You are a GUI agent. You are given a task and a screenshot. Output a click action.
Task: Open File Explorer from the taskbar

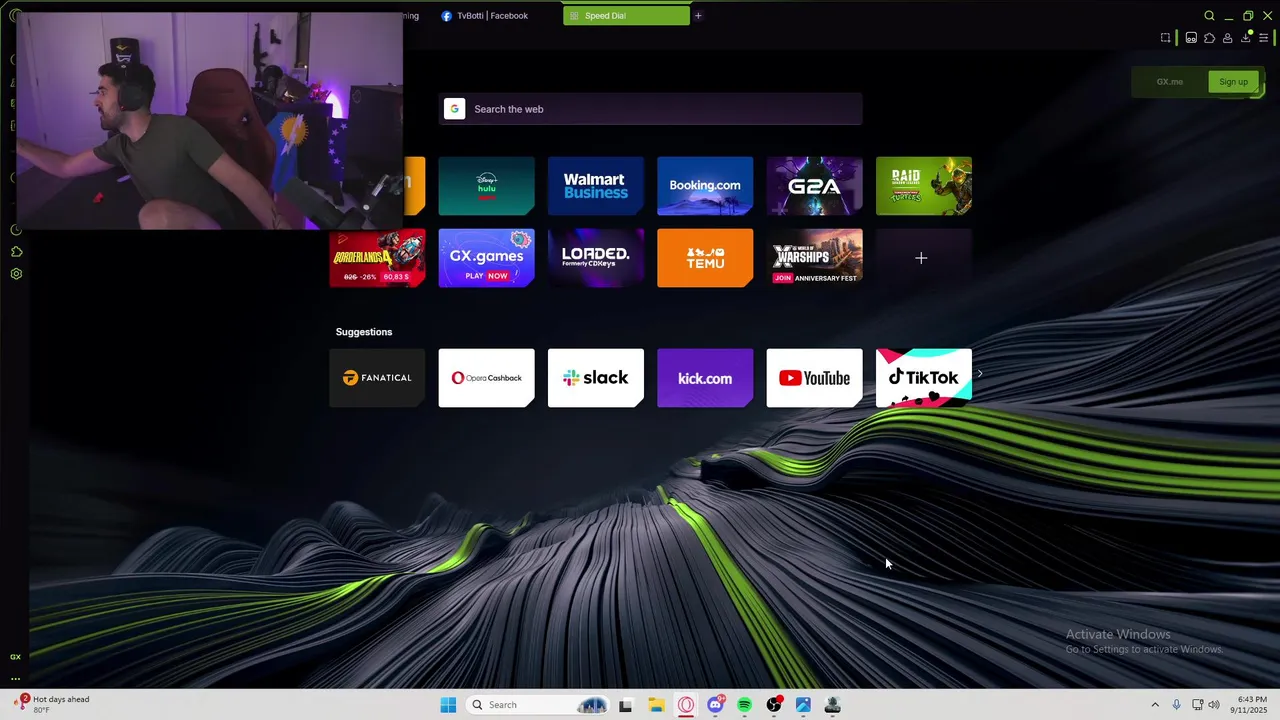(656, 705)
